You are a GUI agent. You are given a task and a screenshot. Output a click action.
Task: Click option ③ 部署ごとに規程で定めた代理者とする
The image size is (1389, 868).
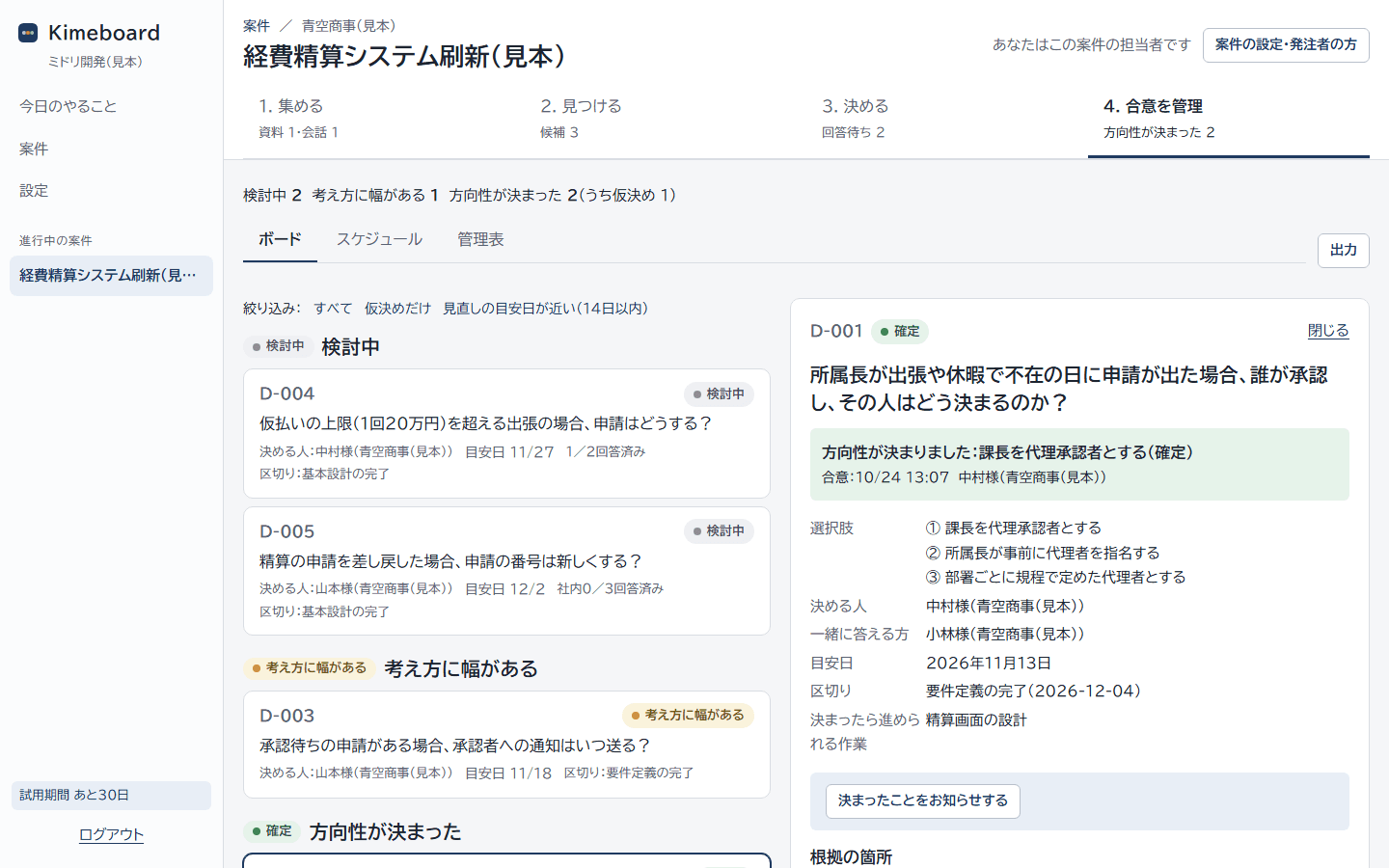coord(1056,578)
